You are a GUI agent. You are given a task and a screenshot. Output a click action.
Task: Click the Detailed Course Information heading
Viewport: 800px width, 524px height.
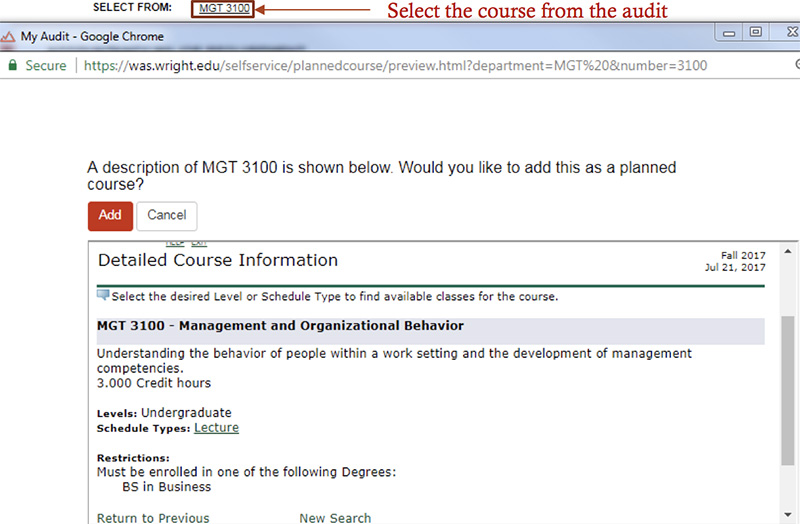(x=218, y=260)
